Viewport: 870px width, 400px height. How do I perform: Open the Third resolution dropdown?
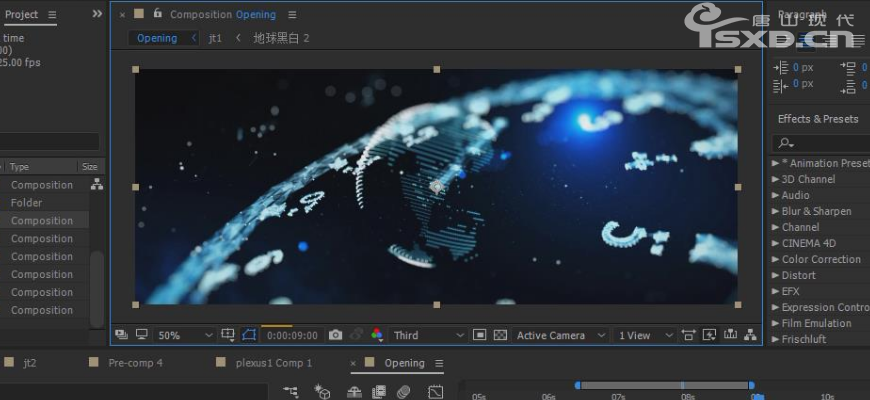click(427, 335)
